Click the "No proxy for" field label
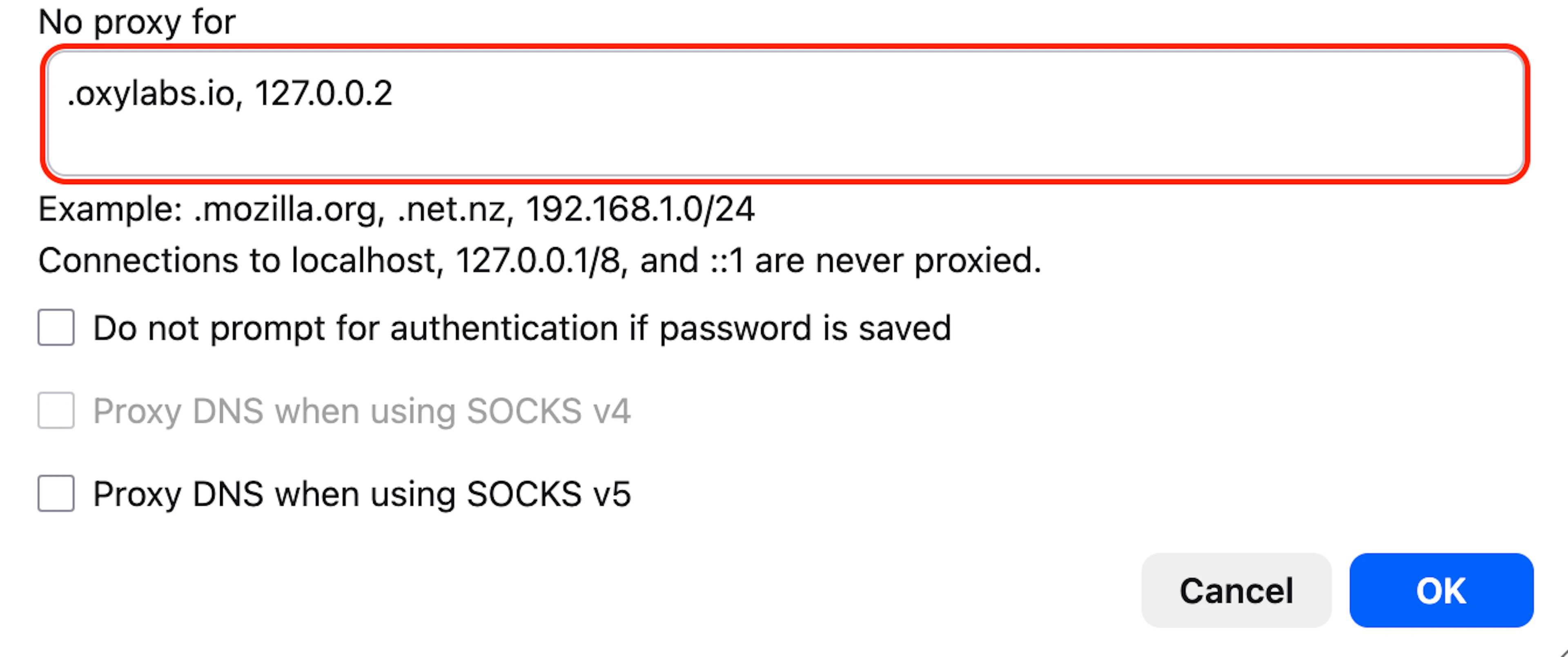Screen dimensions: 1568x657 click(136, 22)
